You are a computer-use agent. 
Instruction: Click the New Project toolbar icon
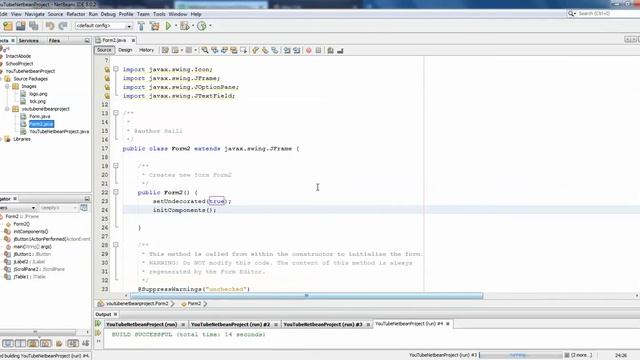[8, 26]
